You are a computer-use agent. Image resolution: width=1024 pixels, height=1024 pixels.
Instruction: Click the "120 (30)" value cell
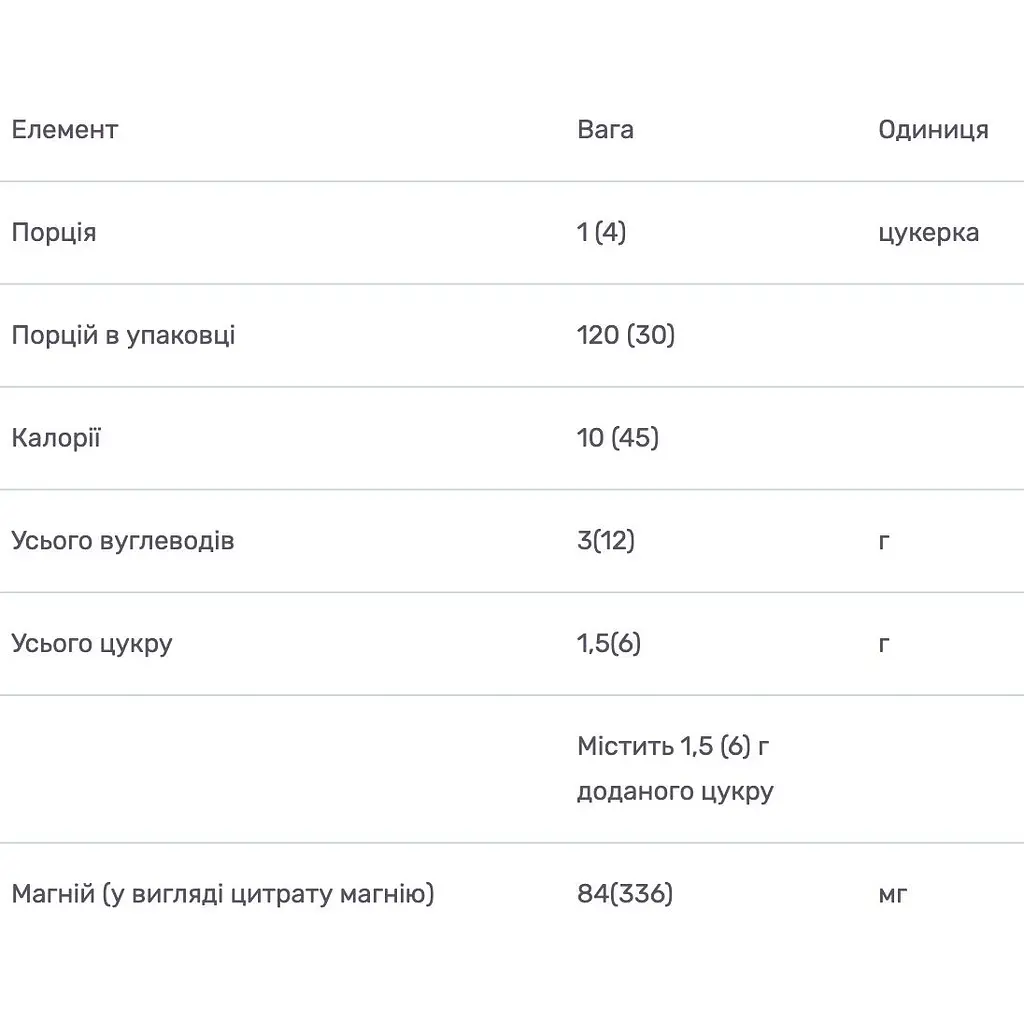[x=626, y=335]
